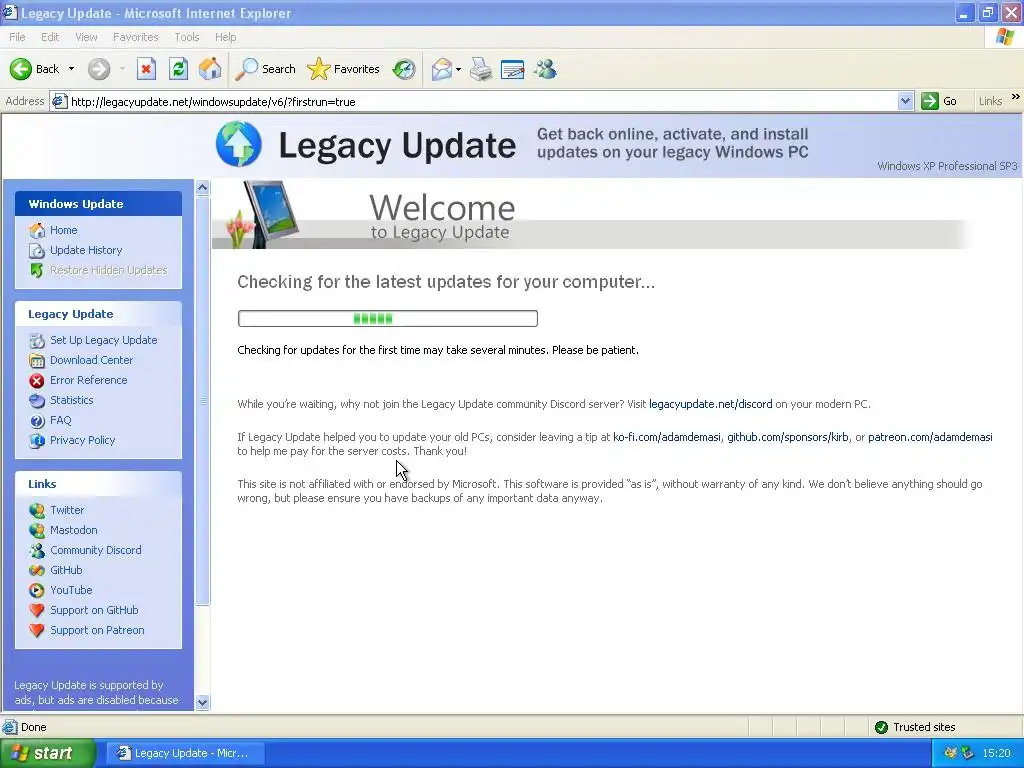Open the Back history dropdown arrow

click(x=71, y=69)
